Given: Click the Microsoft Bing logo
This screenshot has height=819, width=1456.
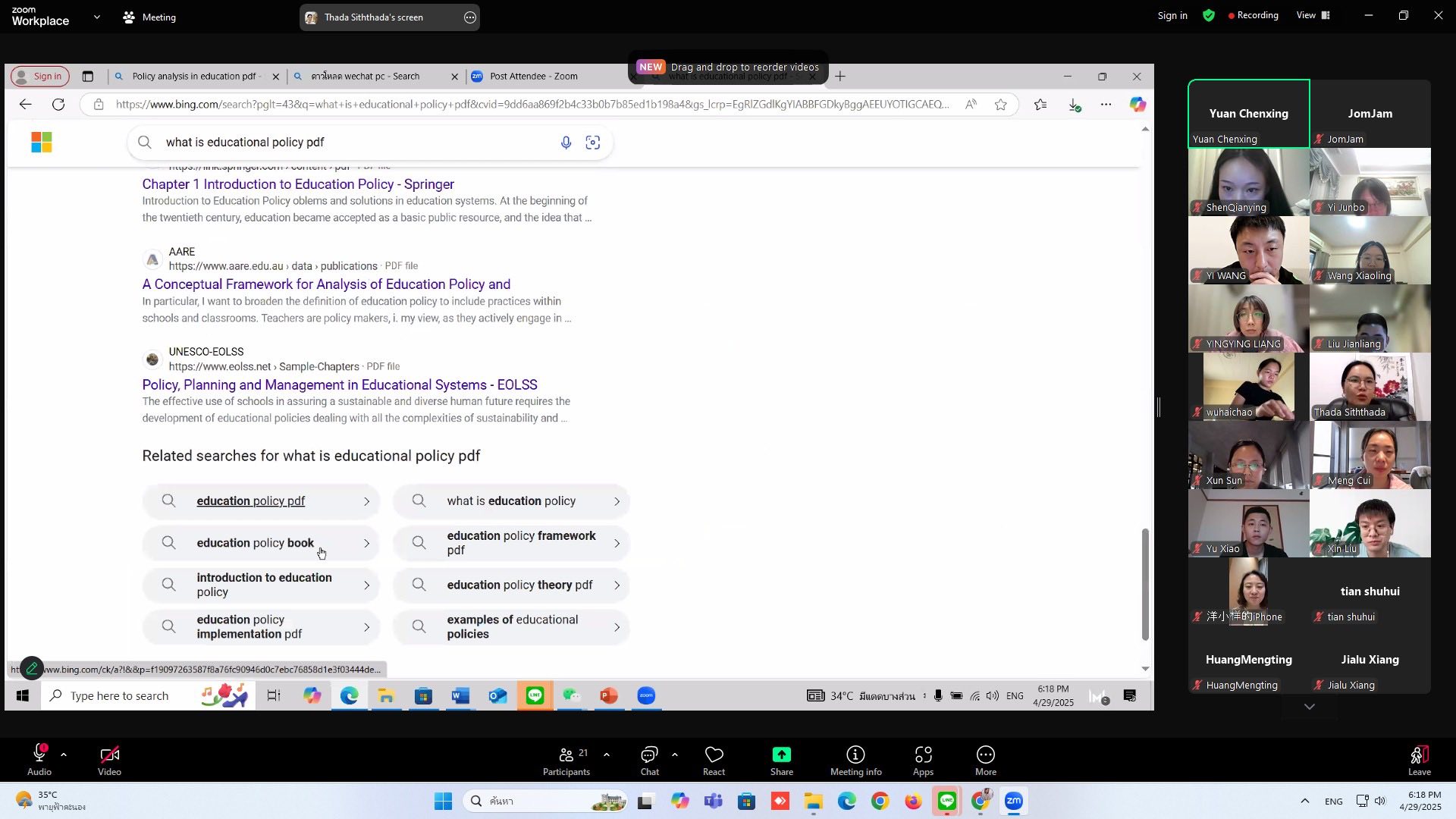Looking at the screenshot, I should (x=42, y=143).
